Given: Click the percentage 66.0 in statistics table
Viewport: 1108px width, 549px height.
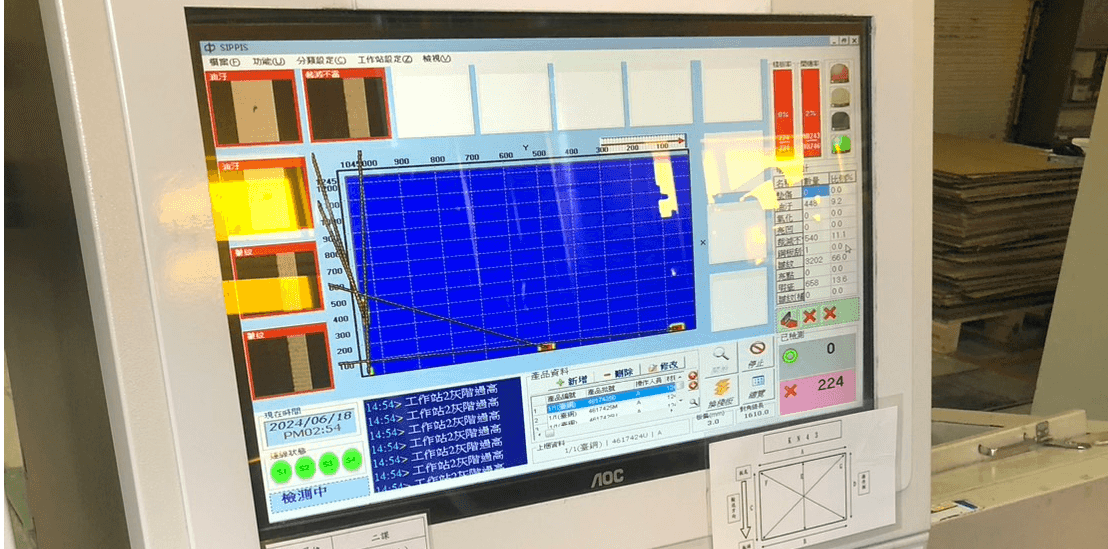Looking at the screenshot, I should (840, 257).
